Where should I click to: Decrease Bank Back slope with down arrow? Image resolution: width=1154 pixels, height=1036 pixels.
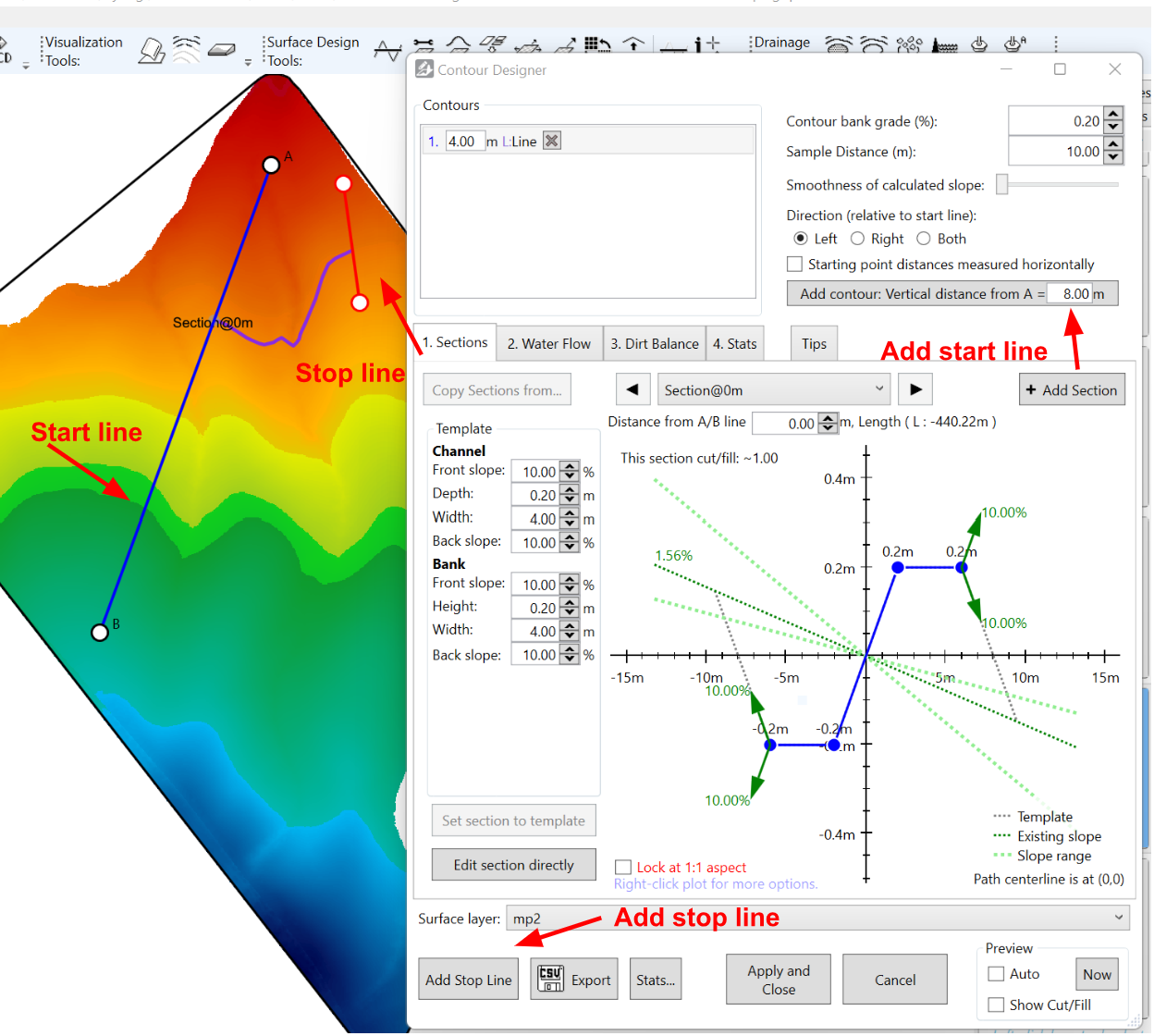(570, 660)
